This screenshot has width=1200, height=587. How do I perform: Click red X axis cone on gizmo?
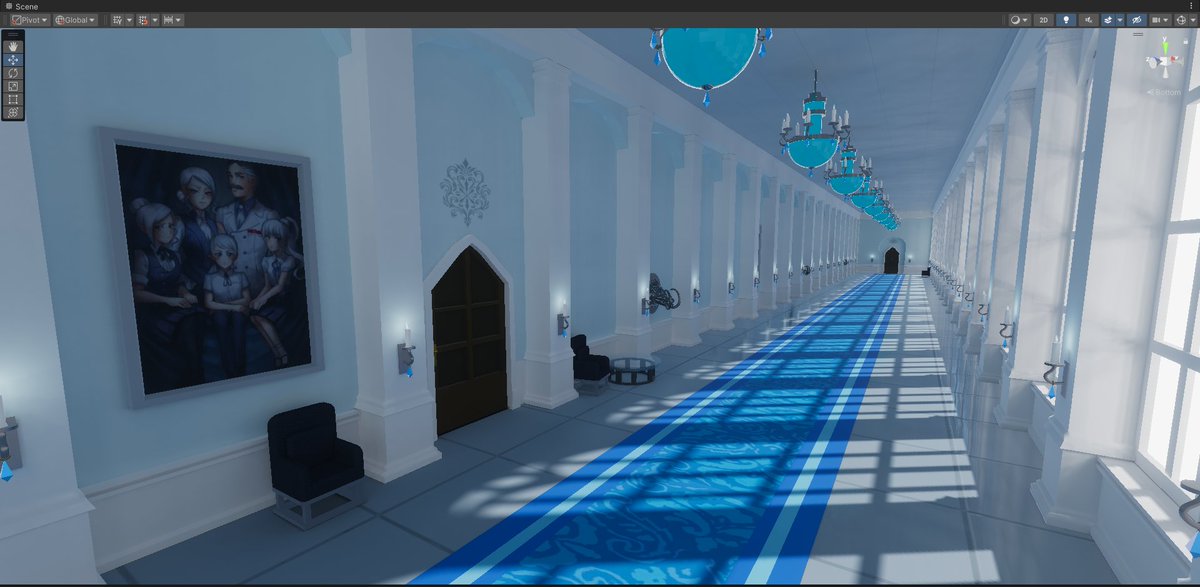[x=1174, y=59]
